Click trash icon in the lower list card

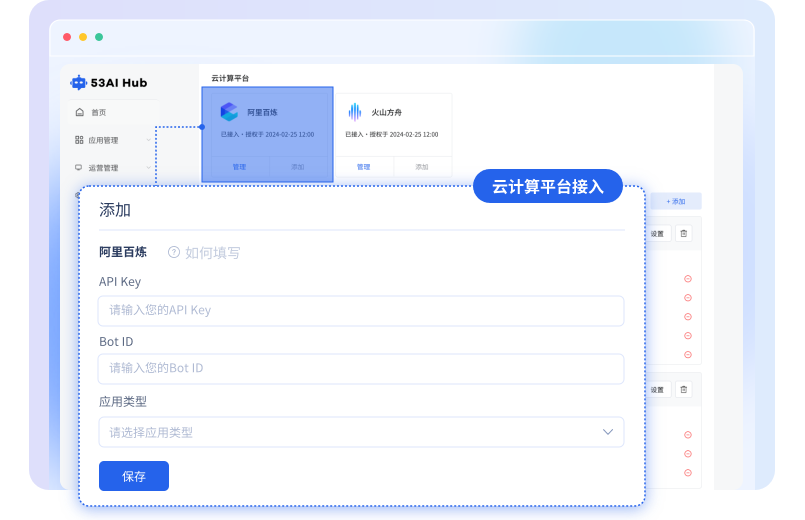point(683,390)
